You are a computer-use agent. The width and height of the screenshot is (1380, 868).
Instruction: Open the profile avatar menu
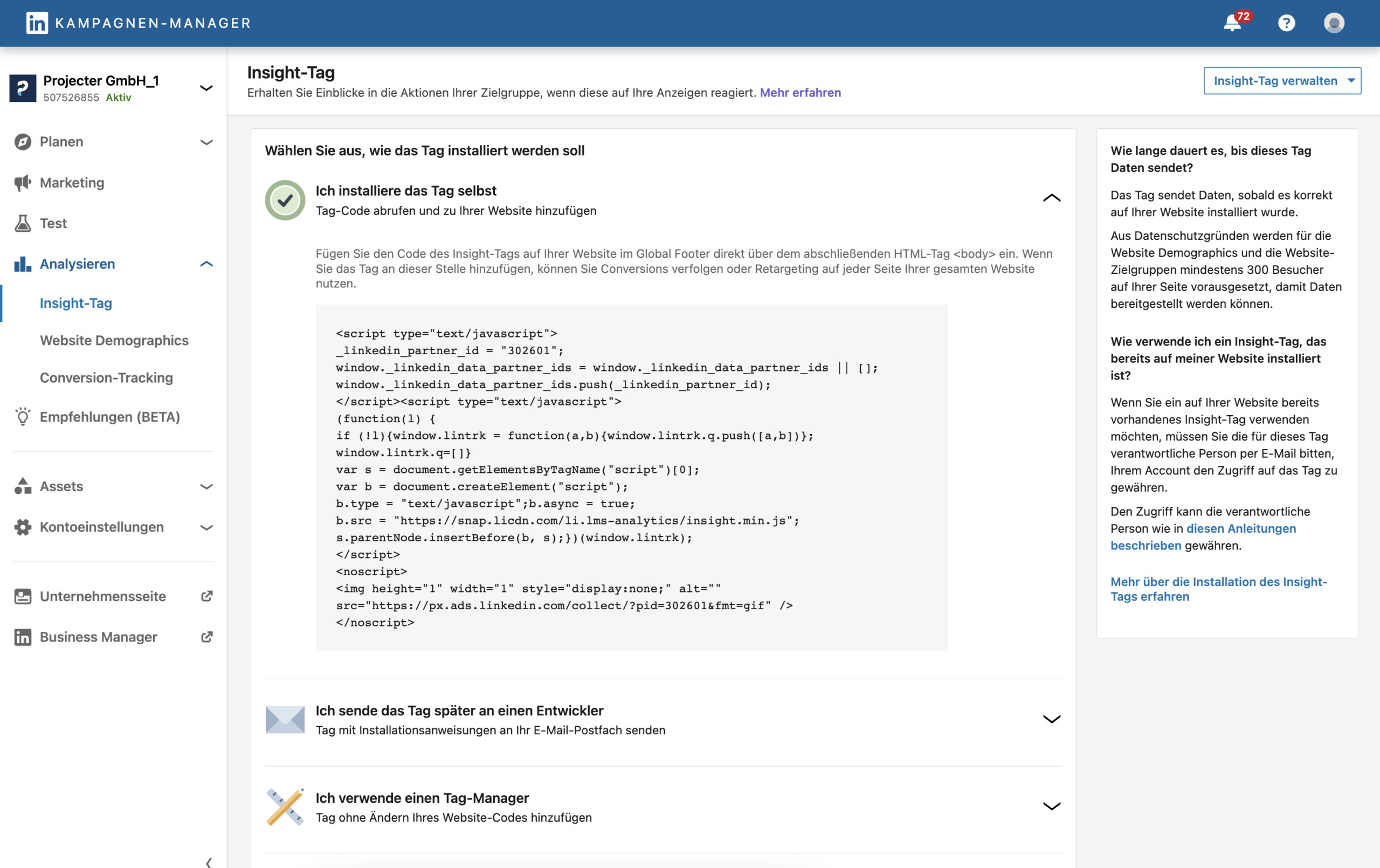click(1334, 23)
